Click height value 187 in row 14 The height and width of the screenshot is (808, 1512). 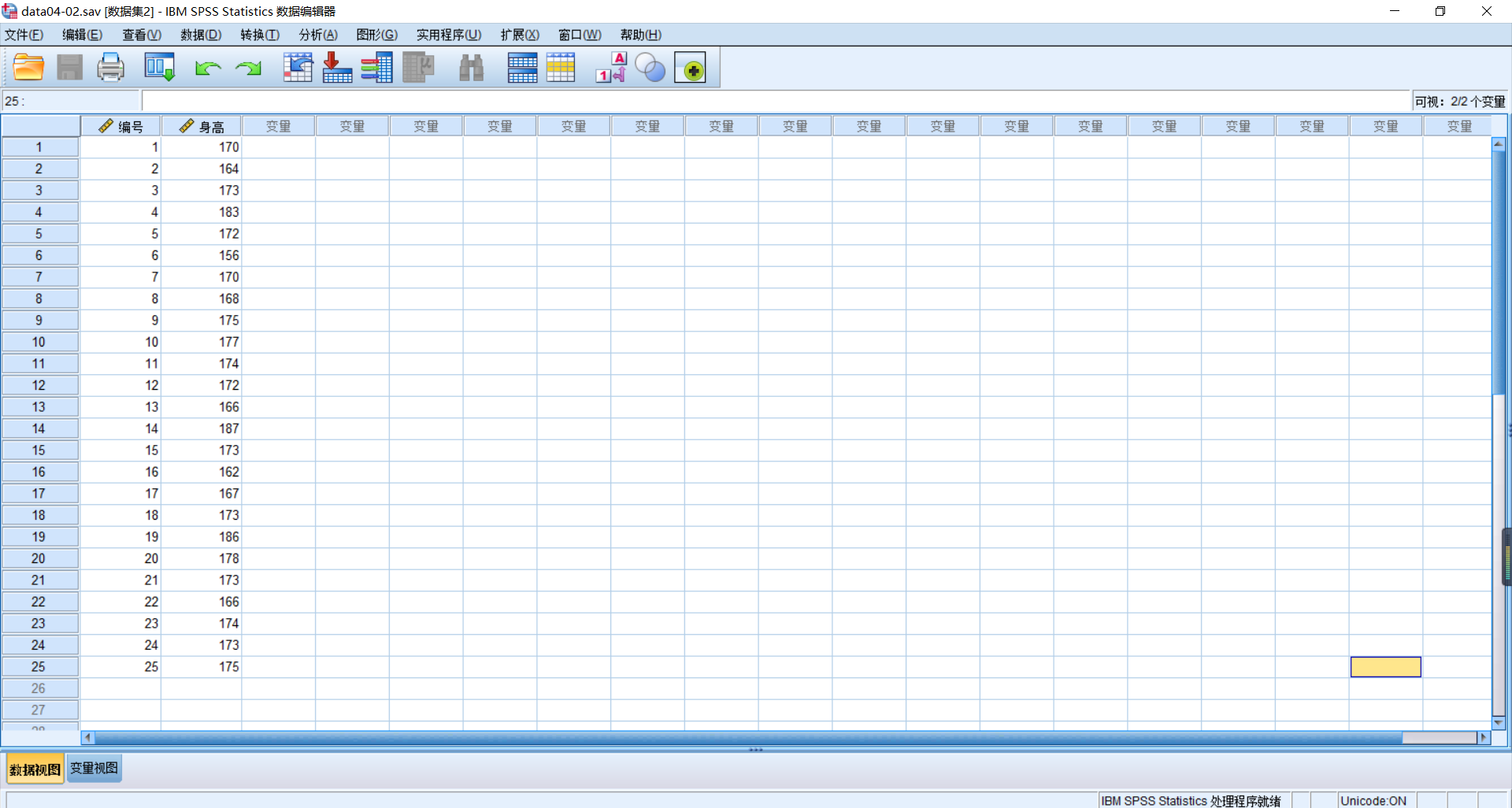tap(202, 429)
